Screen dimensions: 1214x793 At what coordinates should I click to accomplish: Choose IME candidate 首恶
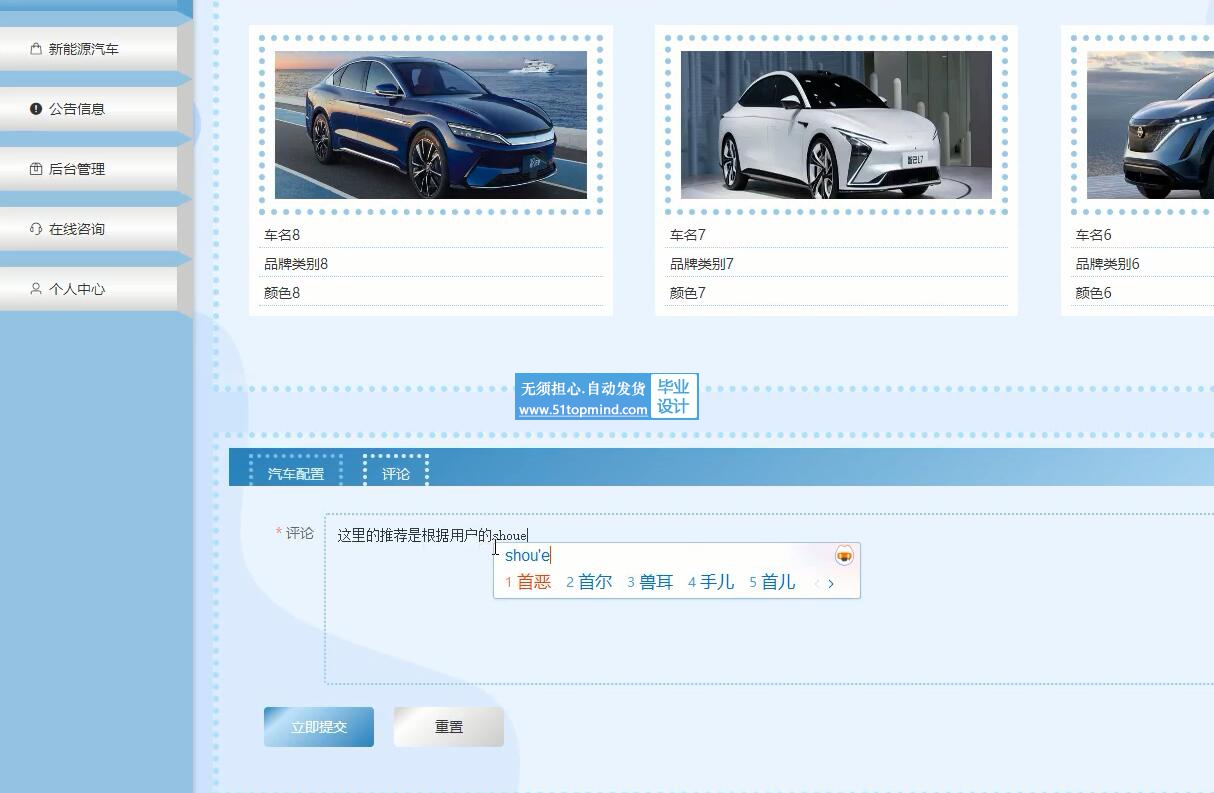pos(528,582)
